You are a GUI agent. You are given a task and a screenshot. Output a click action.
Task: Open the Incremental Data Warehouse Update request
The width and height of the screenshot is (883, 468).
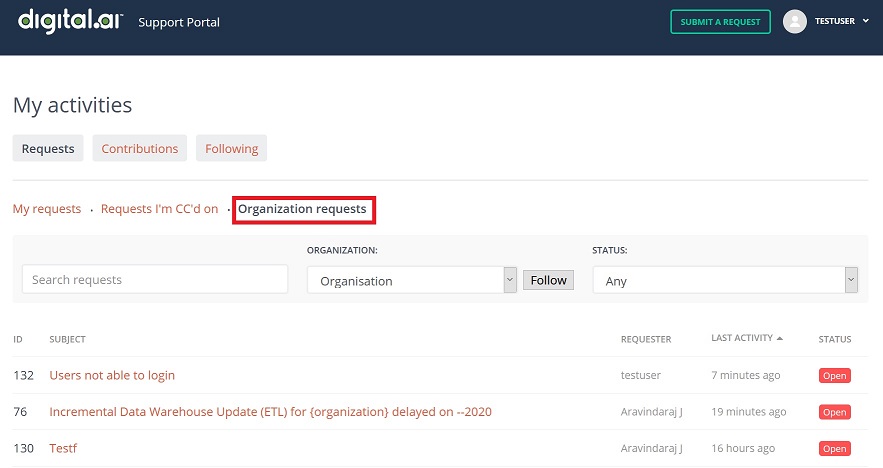tap(270, 412)
